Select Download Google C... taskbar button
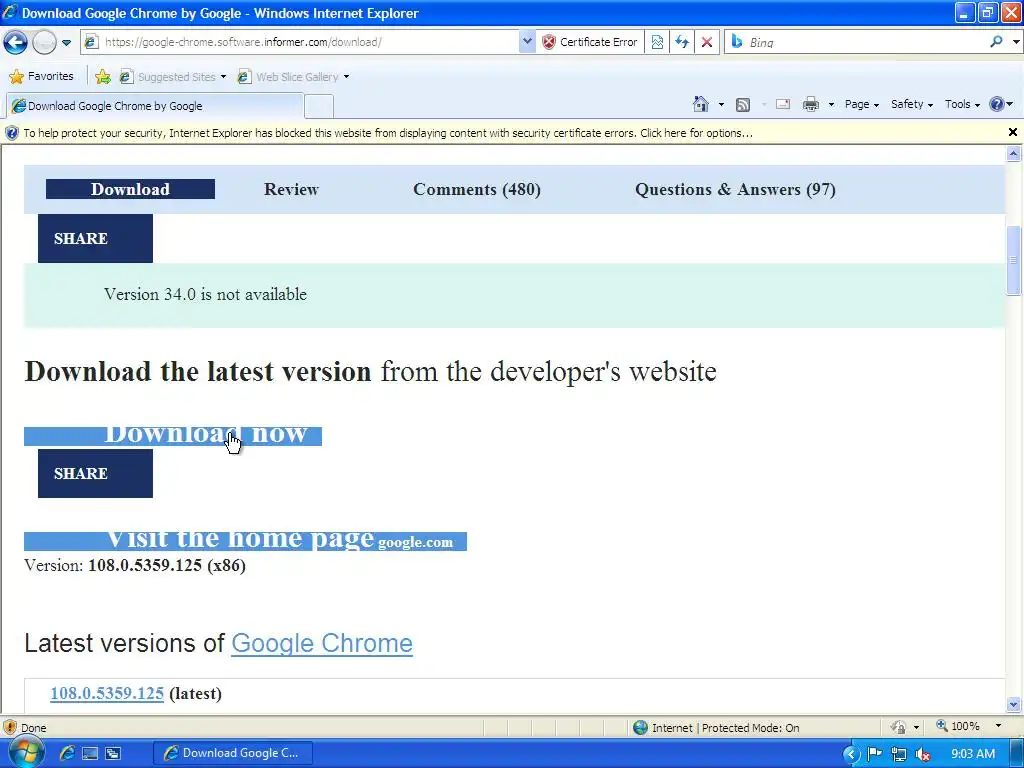The height and width of the screenshot is (768, 1024). click(233, 753)
